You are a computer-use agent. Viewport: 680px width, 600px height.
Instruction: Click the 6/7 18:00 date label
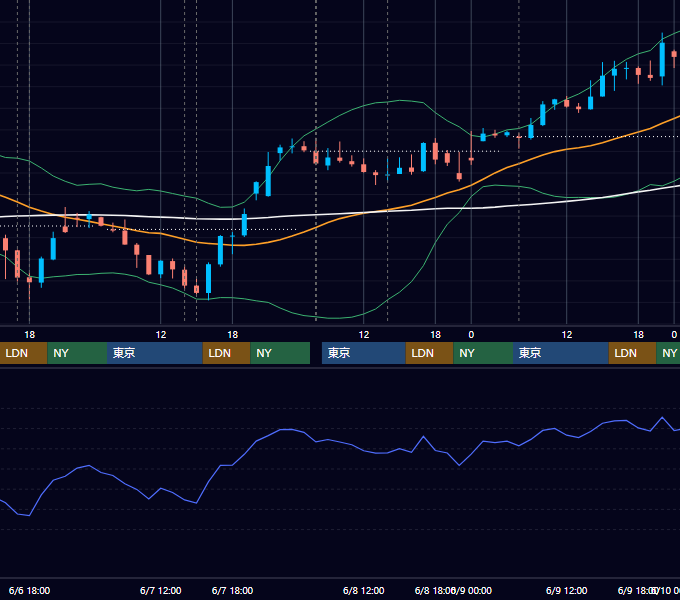pyautogui.click(x=232, y=590)
